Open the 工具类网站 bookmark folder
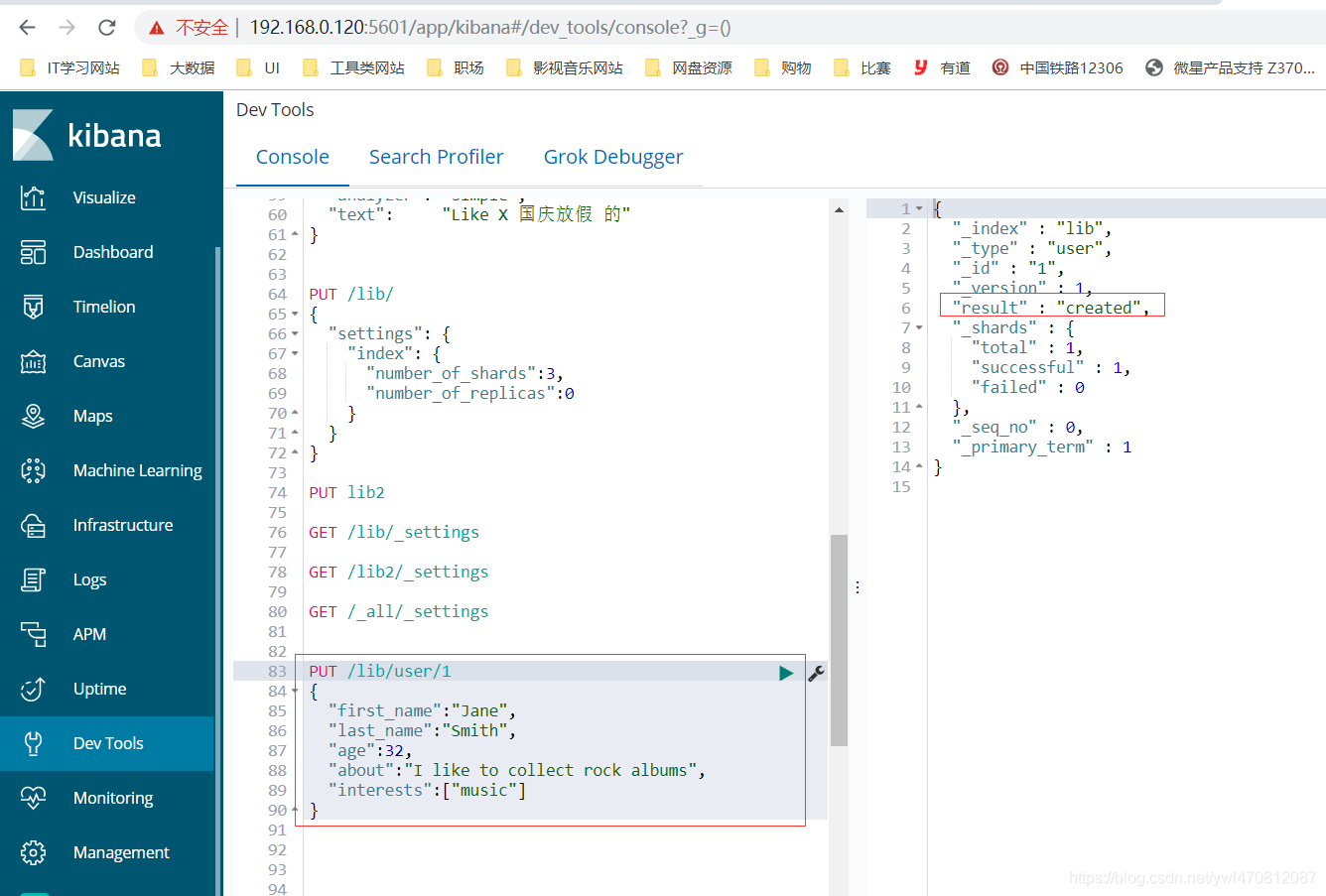 tap(353, 67)
